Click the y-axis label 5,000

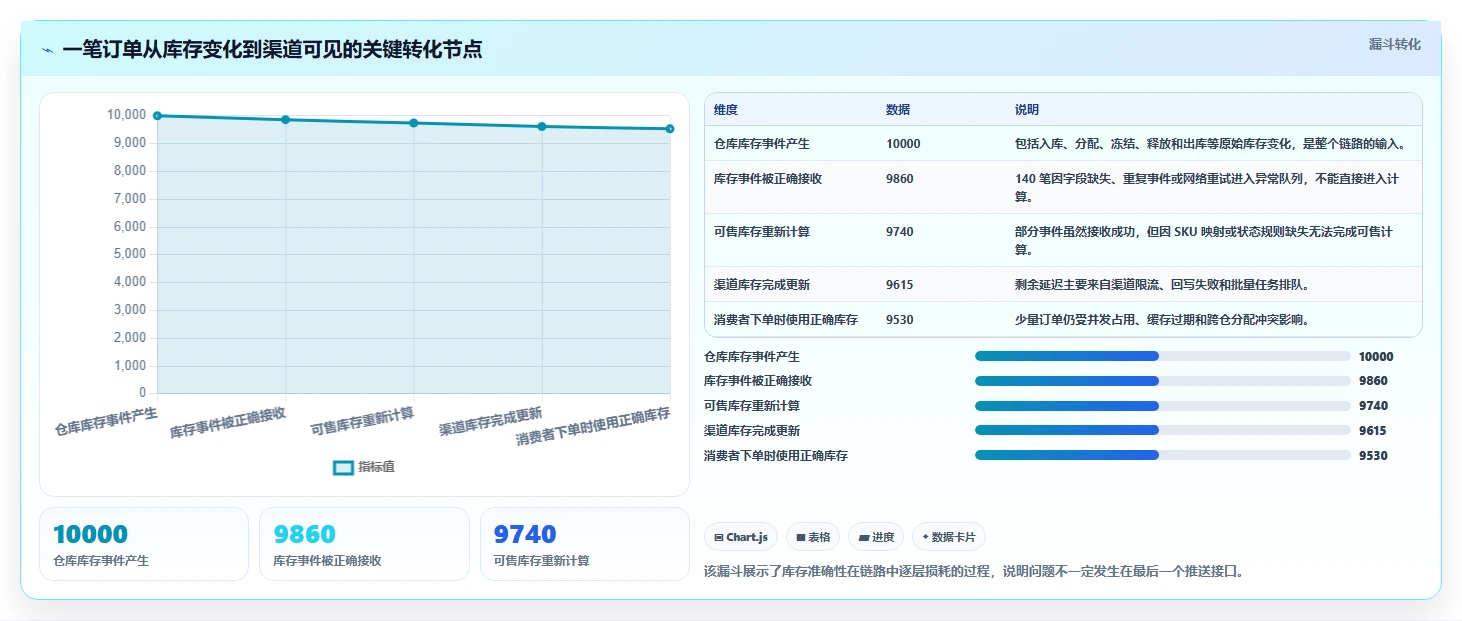coord(130,254)
